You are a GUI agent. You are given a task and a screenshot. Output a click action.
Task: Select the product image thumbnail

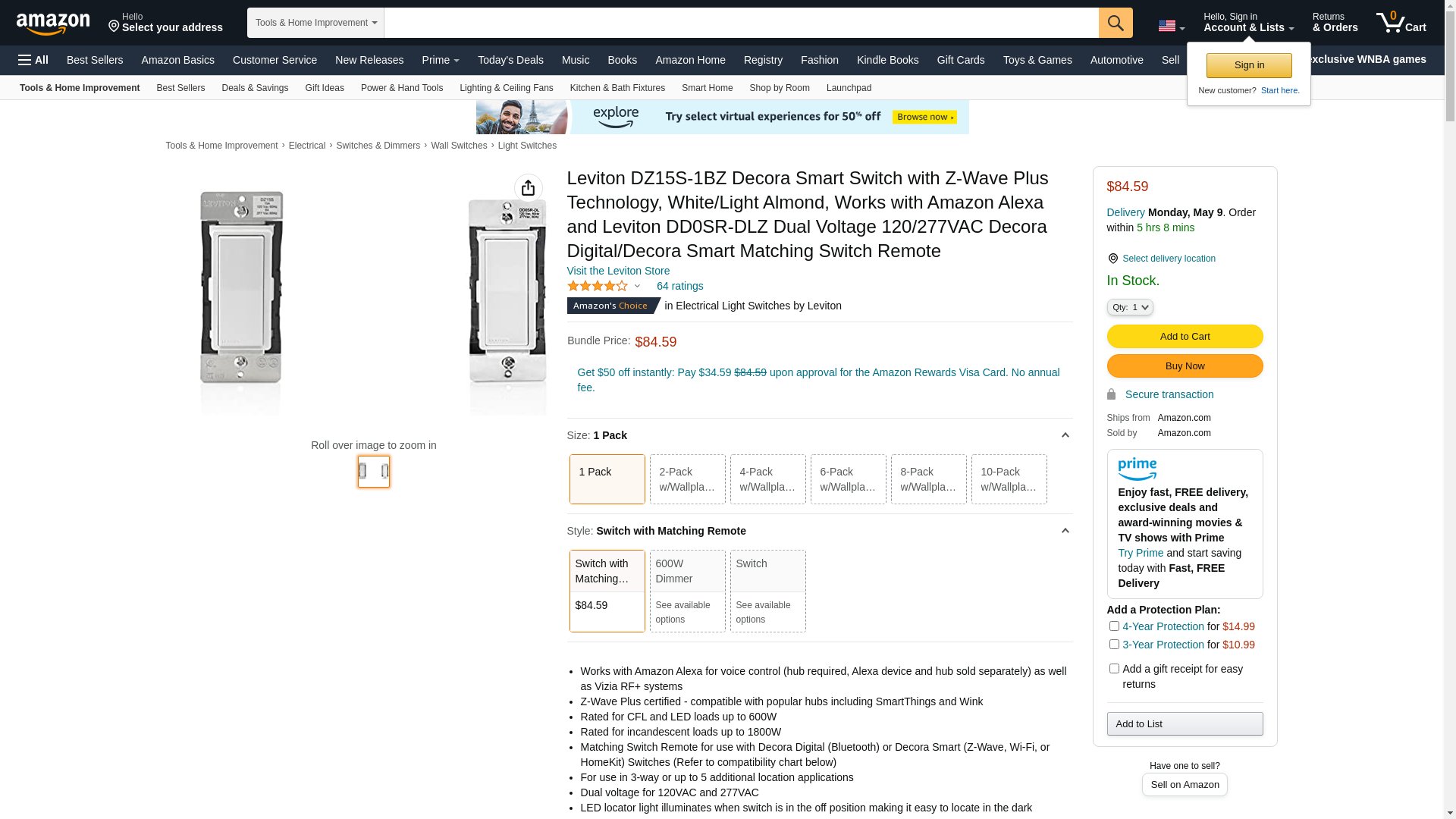coord(373,472)
